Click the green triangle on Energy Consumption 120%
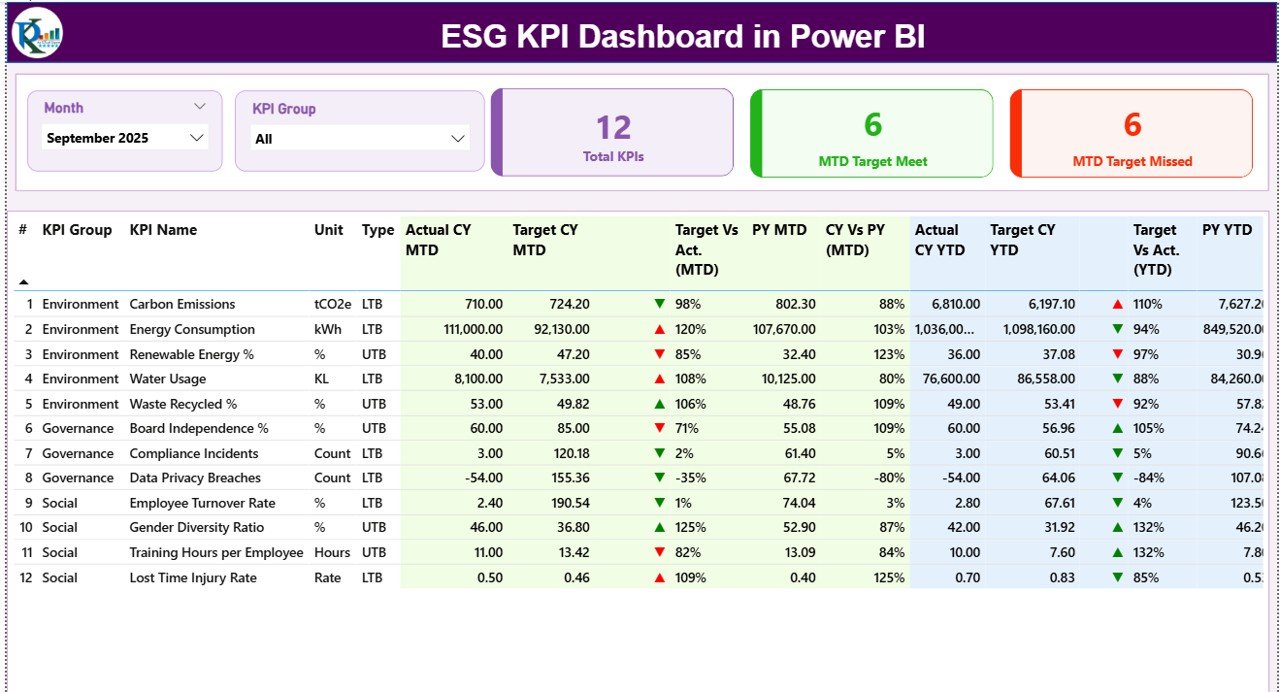Screen dimensions: 1280x692 point(657,328)
